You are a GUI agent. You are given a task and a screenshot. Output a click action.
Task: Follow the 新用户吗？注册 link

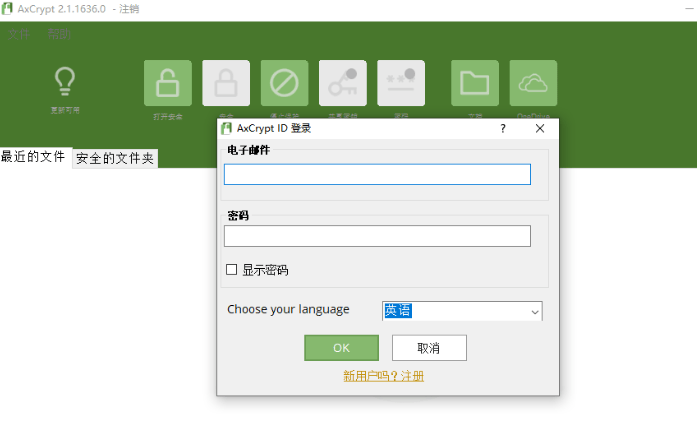point(383,376)
